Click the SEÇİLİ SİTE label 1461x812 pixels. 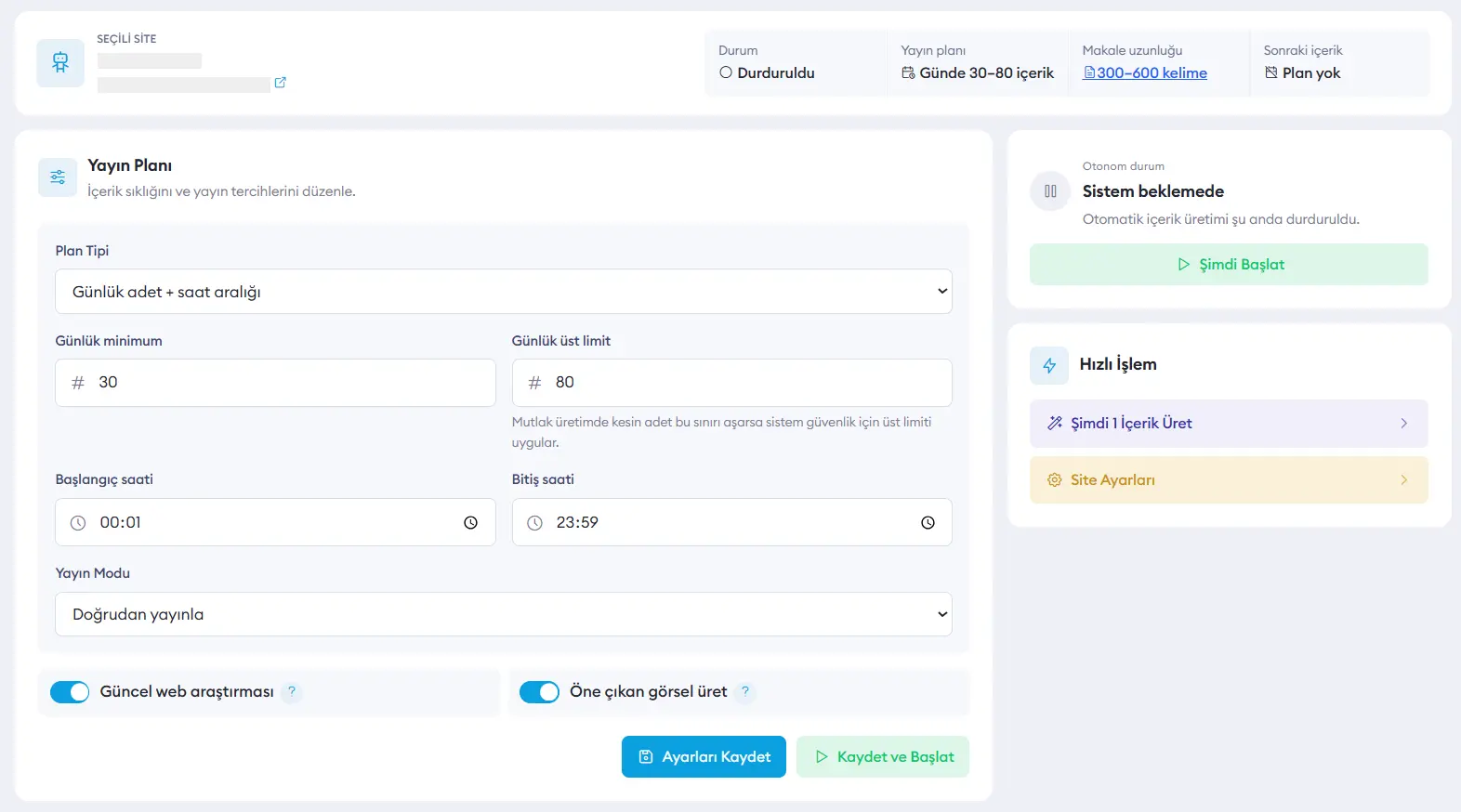(x=126, y=39)
